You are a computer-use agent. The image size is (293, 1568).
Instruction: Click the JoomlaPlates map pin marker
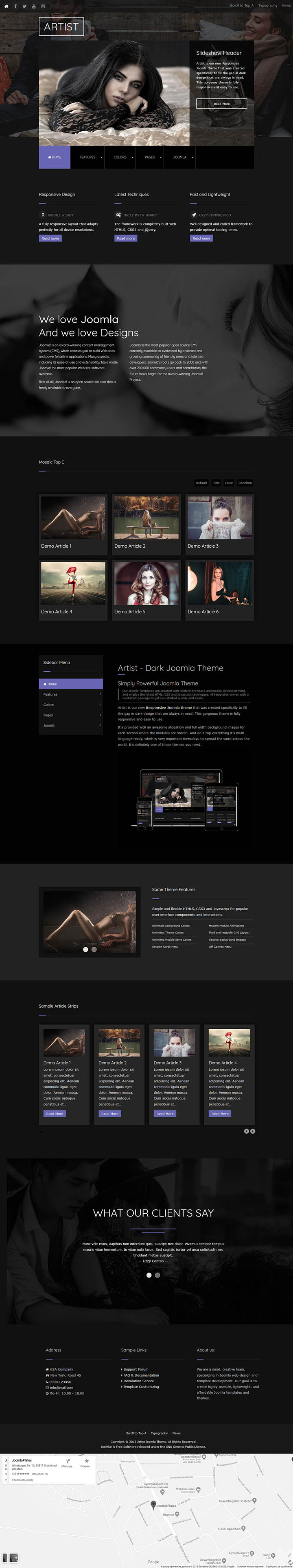[153, 1504]
